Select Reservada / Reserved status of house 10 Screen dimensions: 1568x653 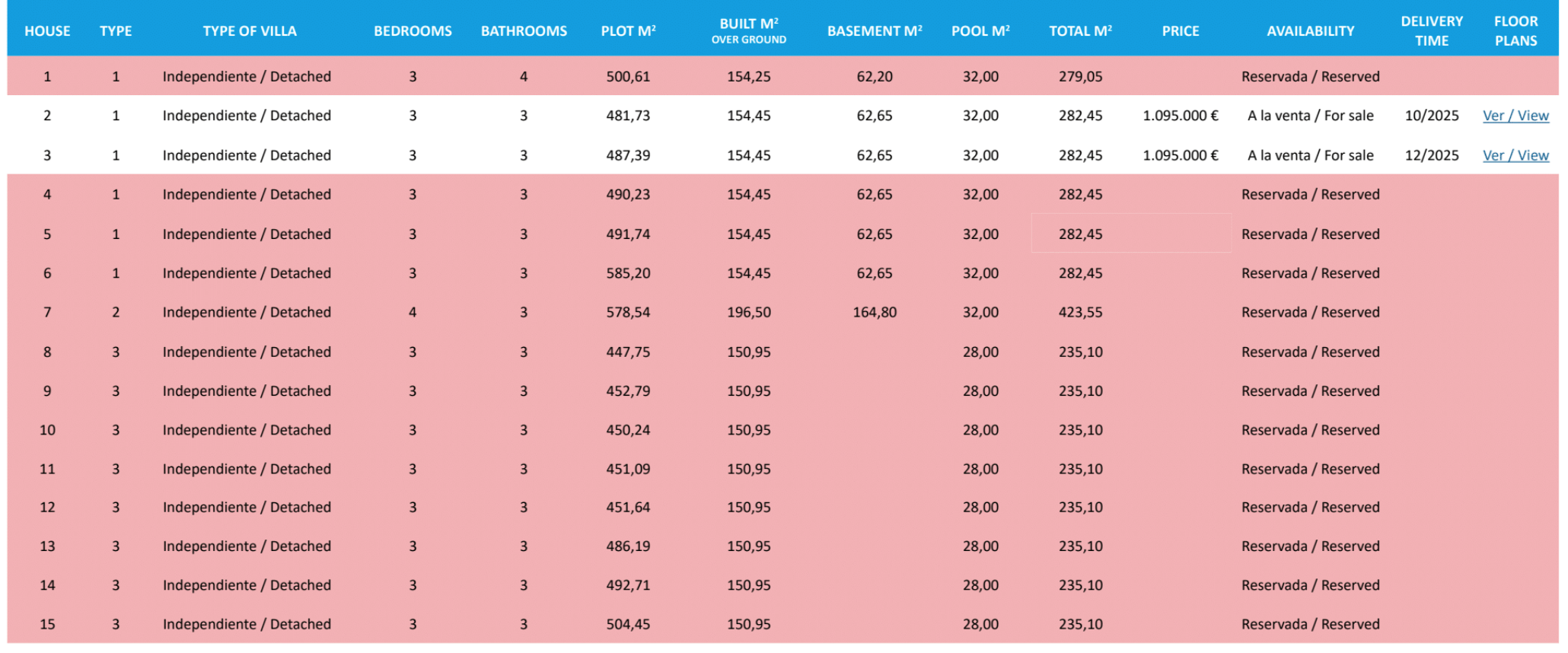click(1310, 430)
